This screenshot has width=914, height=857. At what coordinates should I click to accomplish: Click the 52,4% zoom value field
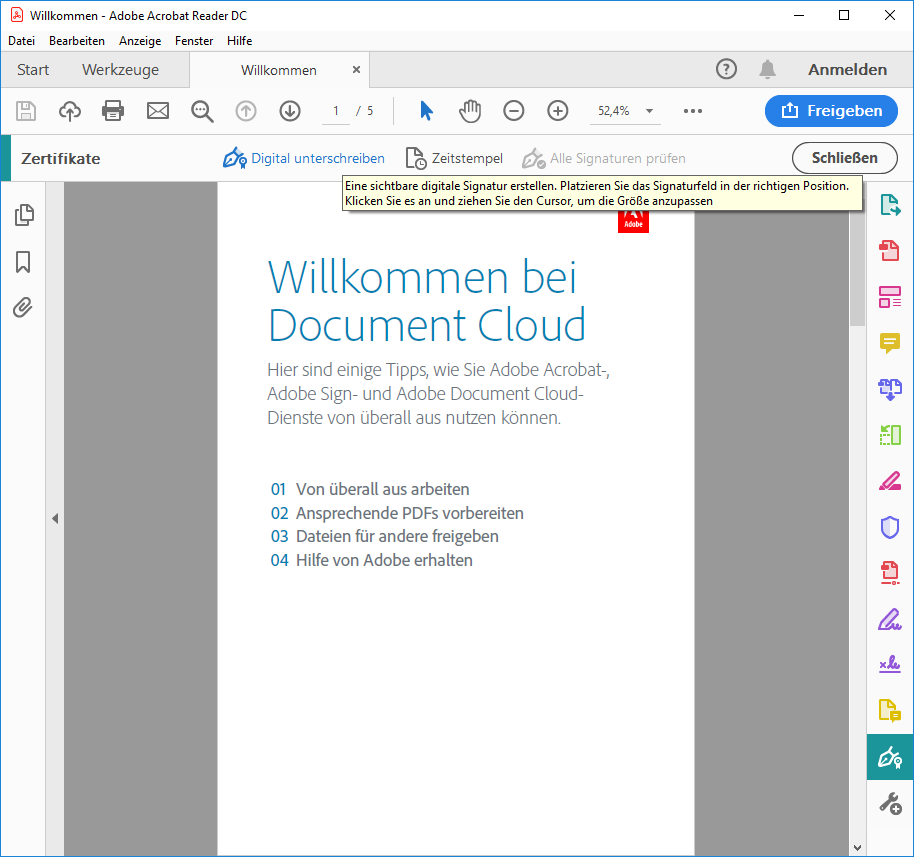tap(614, 111)
